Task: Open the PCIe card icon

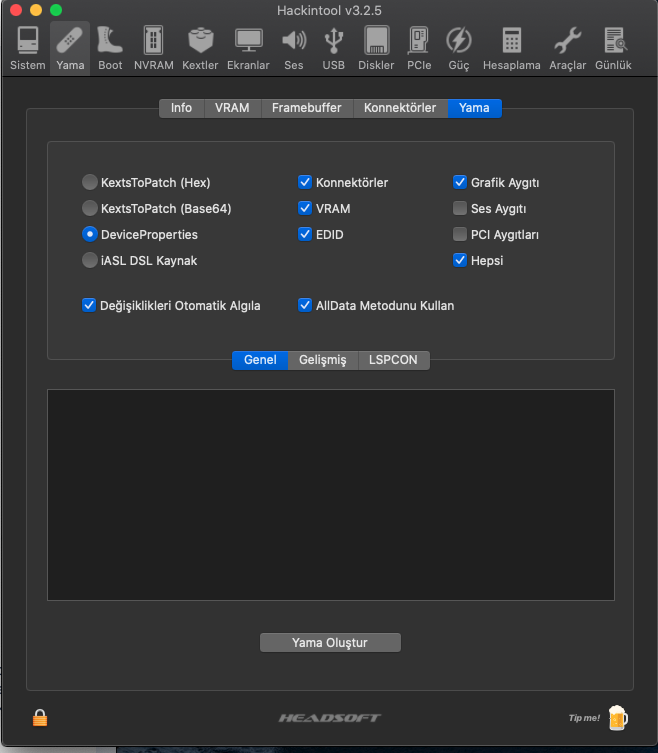Action: [x=419, y=48]
